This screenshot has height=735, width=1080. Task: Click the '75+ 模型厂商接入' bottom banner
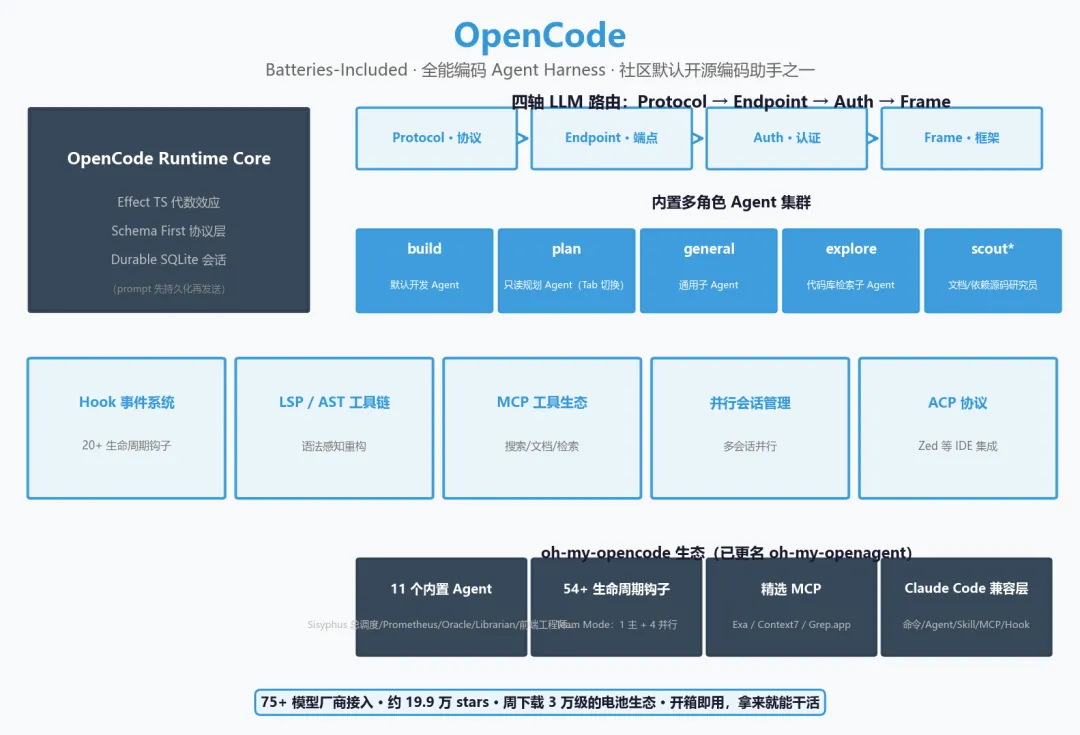[x=540, y=702]
